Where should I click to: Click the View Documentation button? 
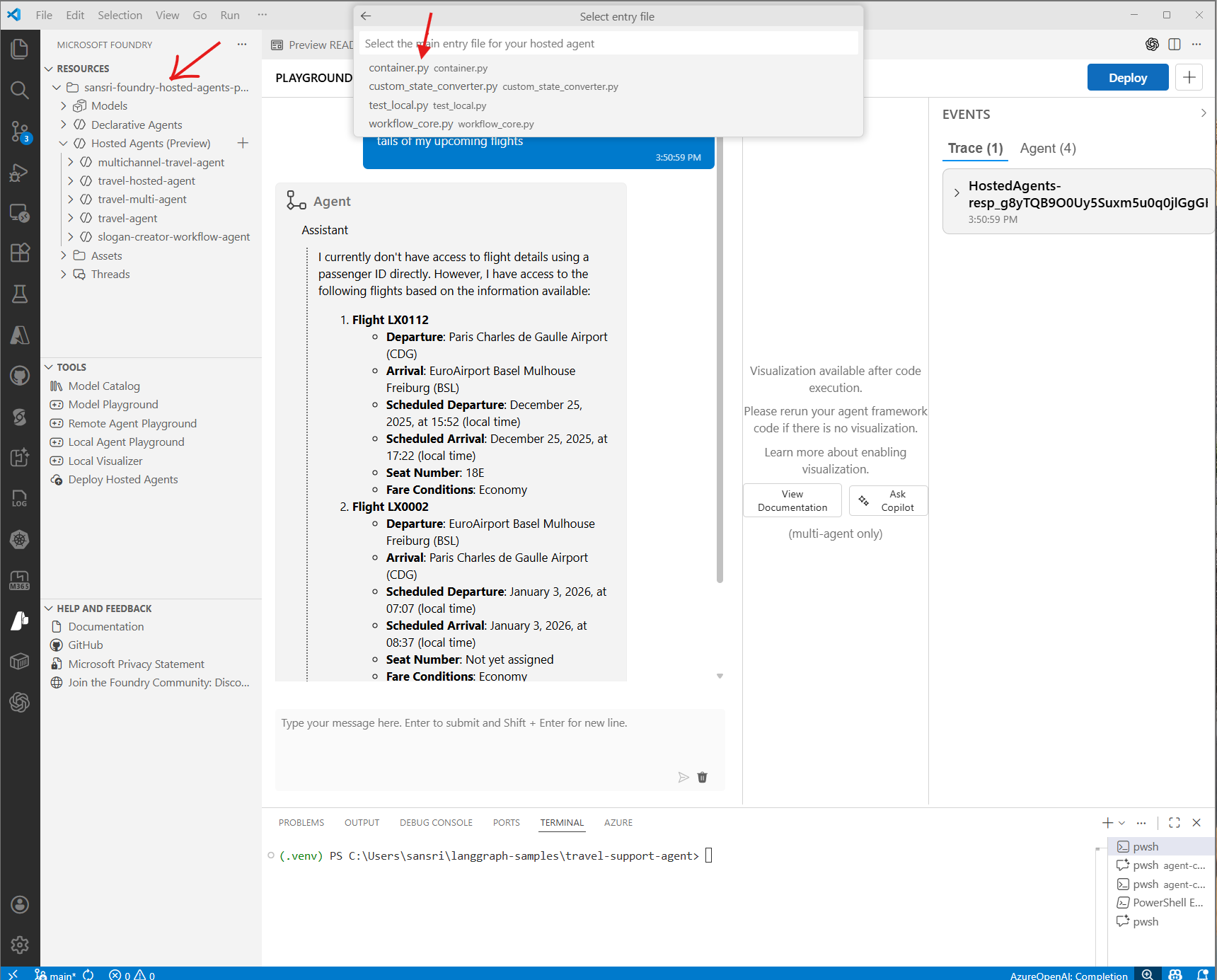(792, 500)
